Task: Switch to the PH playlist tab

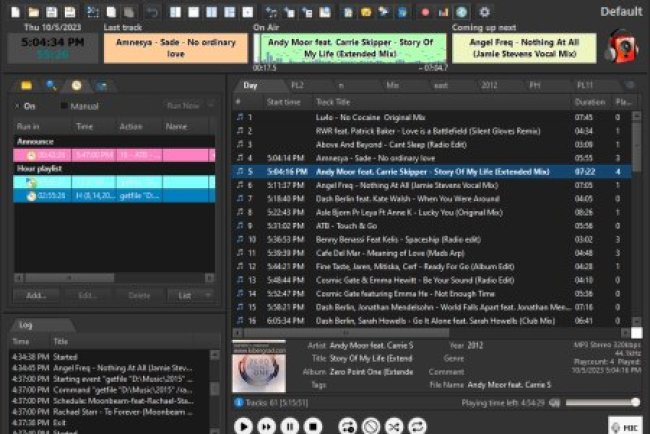Action: tap(535, 85)
